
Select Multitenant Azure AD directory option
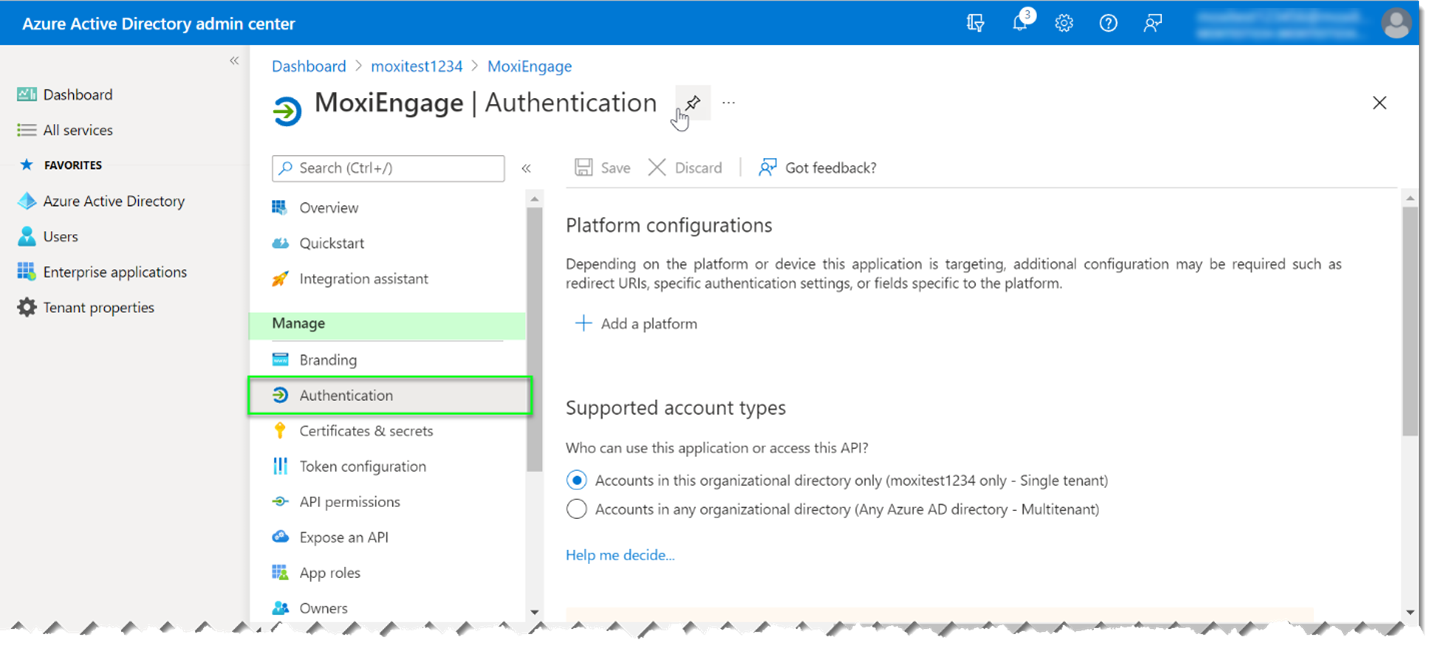[x=577, y=509]
